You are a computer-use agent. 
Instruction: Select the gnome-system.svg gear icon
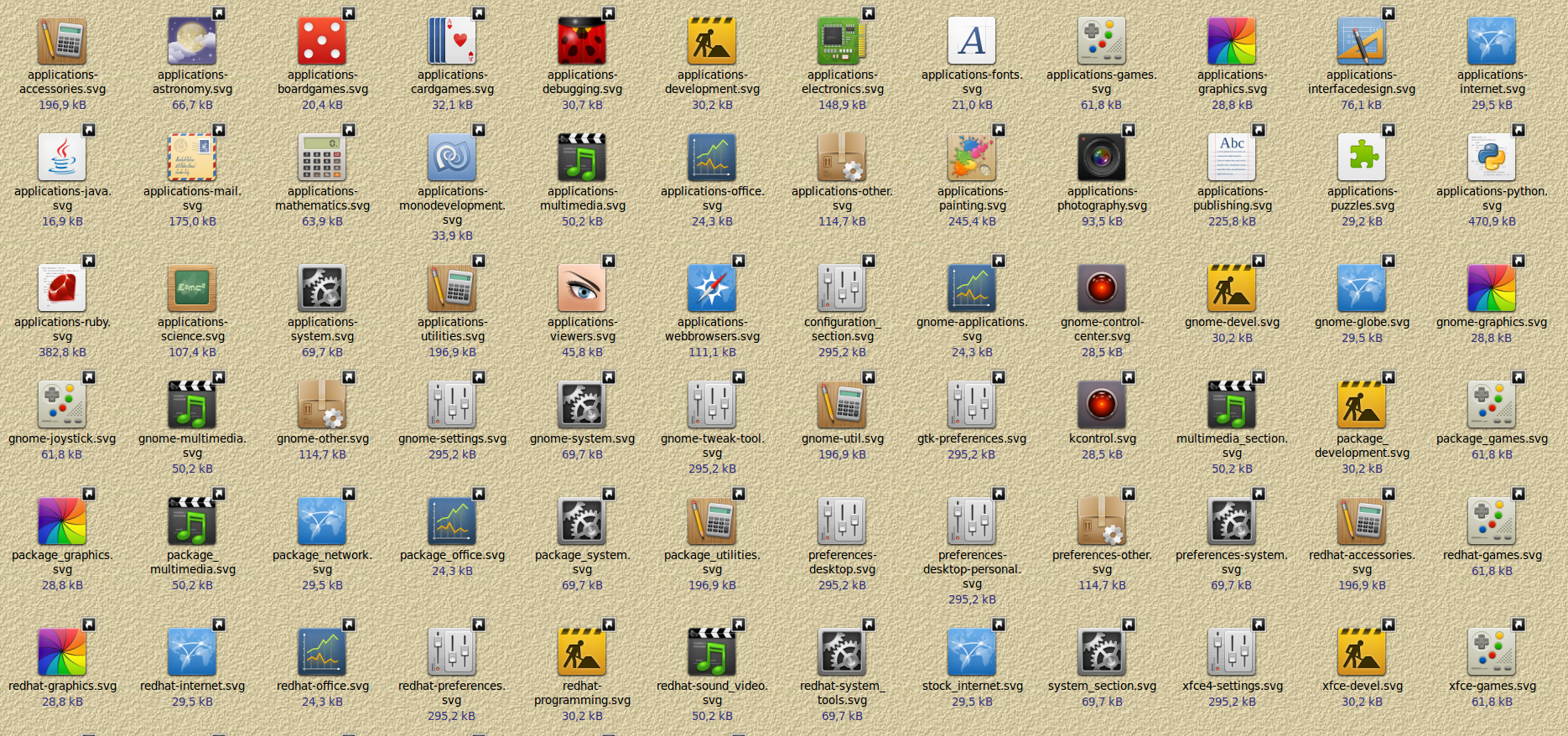(582, 404)
